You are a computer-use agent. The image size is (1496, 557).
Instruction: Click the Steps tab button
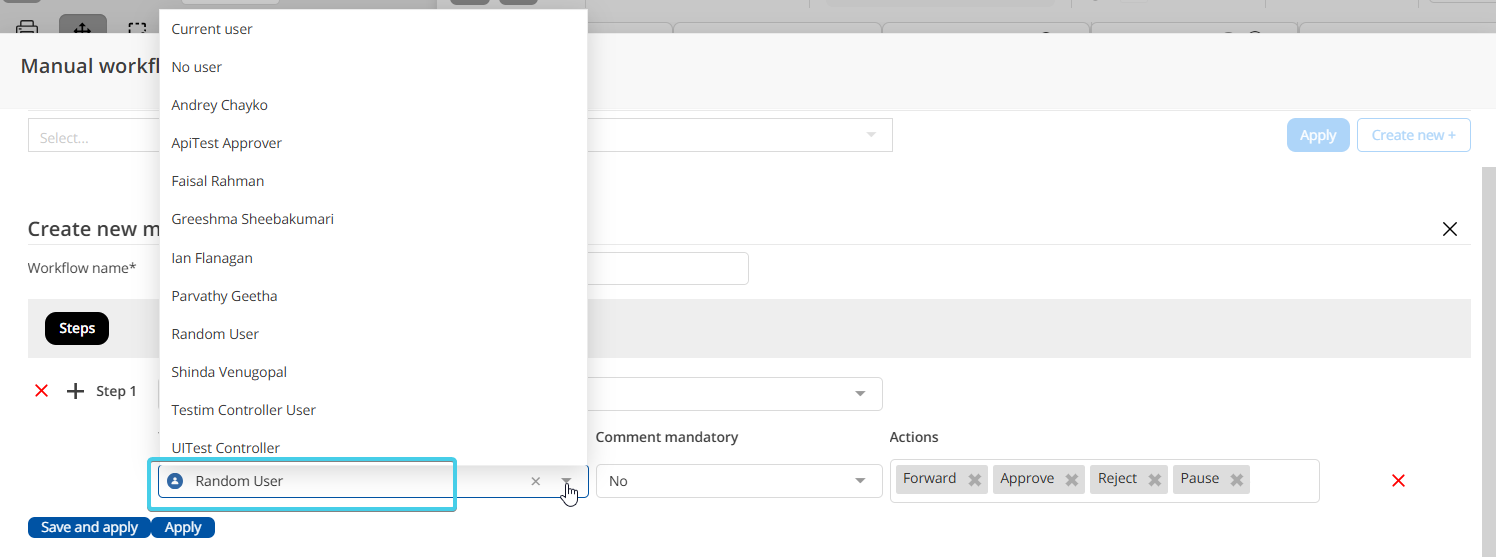pos(77,328)
